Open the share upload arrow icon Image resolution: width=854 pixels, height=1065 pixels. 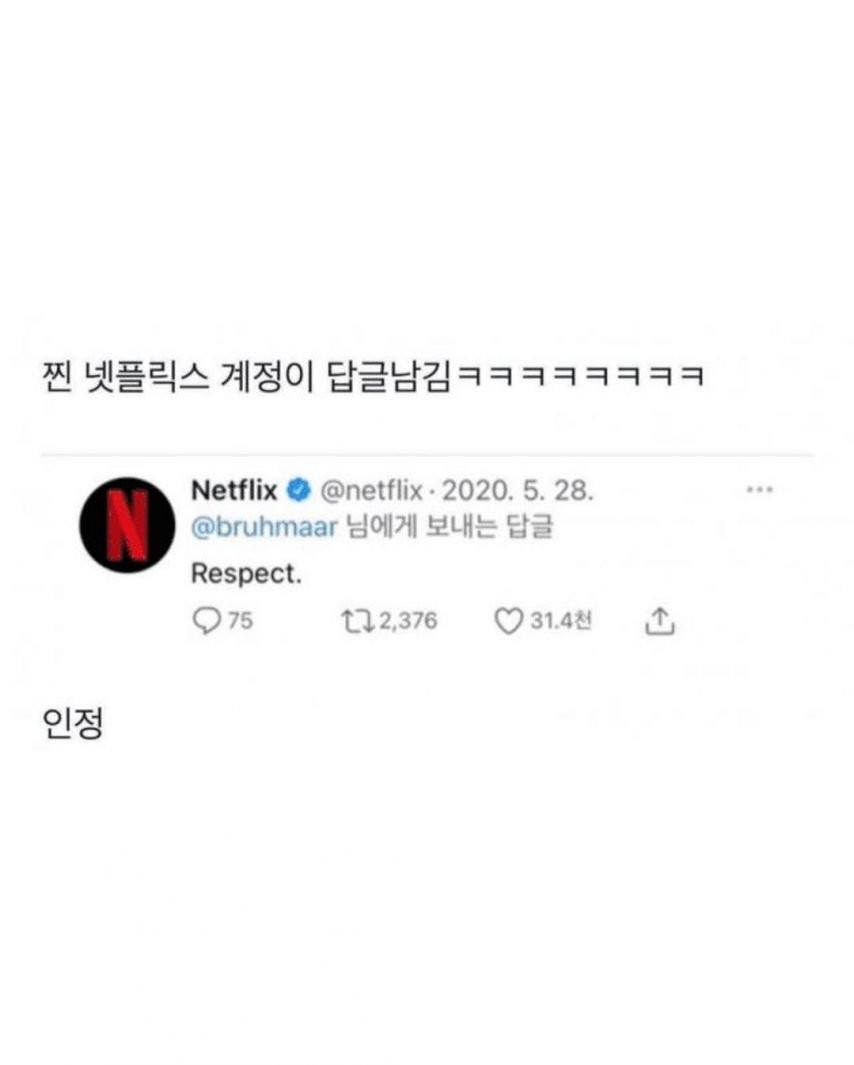coord(659,620)
